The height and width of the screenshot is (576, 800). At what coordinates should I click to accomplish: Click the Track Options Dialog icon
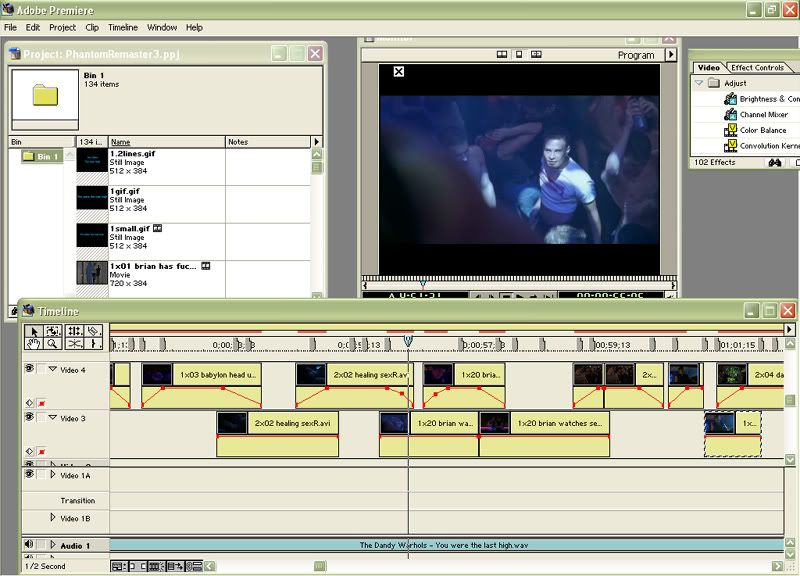click(119, 566)
